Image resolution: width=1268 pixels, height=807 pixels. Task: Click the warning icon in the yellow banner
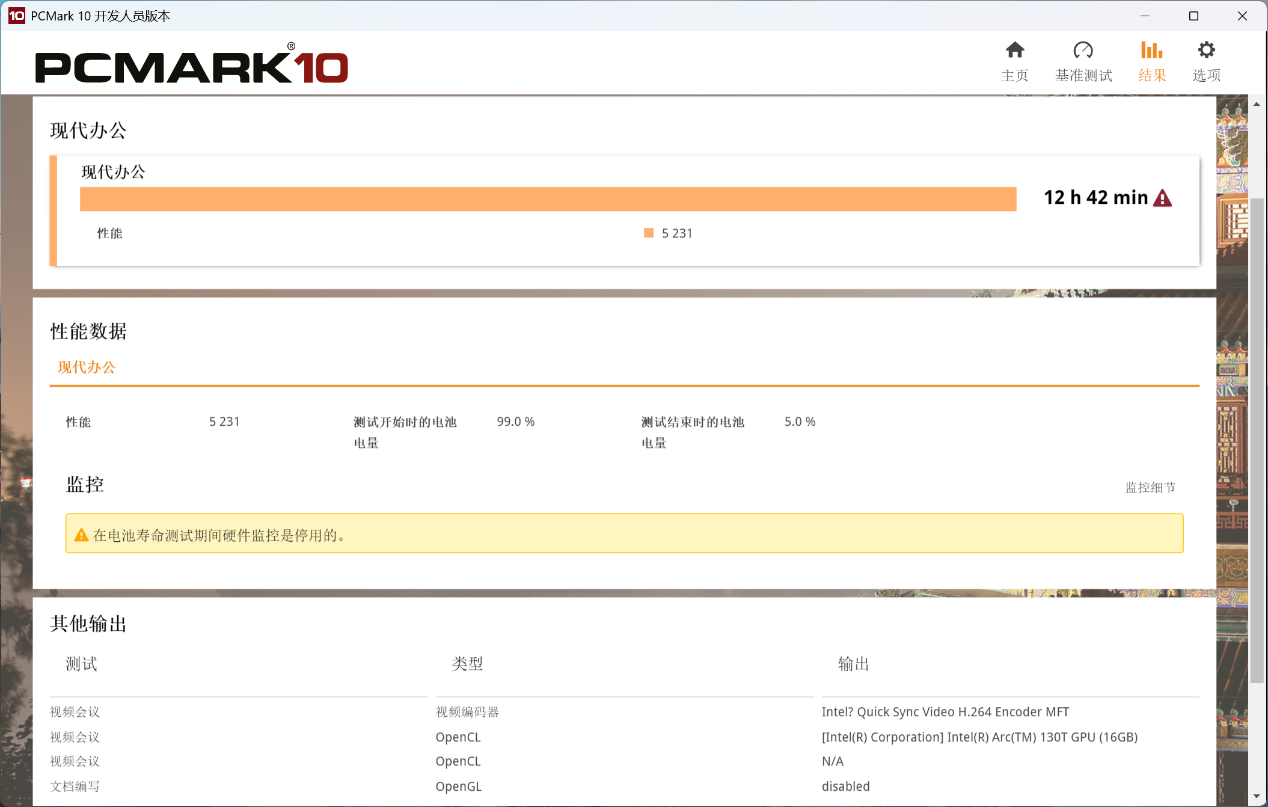81,533
